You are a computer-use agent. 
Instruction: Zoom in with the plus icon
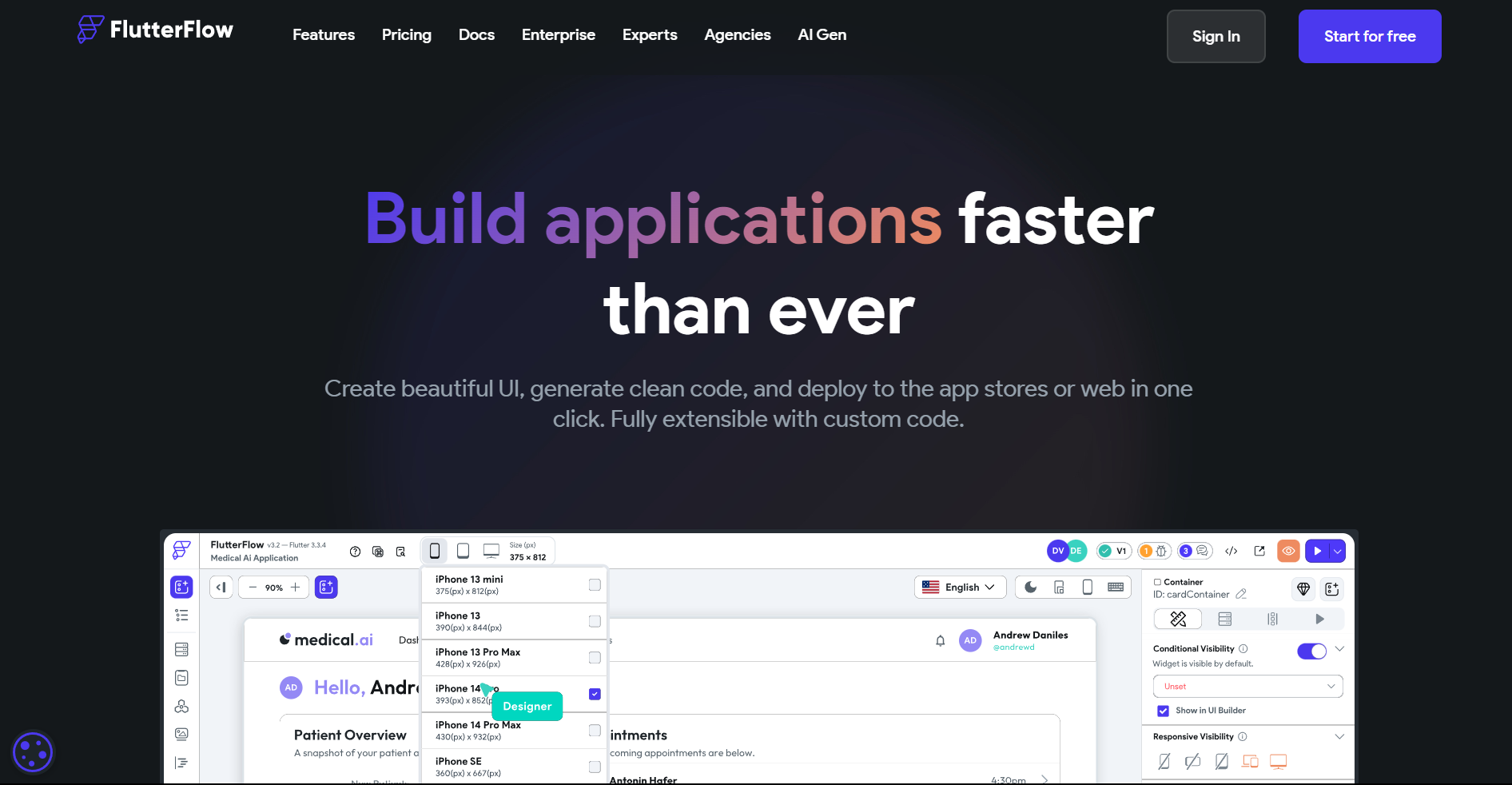[x=296, y=588]
